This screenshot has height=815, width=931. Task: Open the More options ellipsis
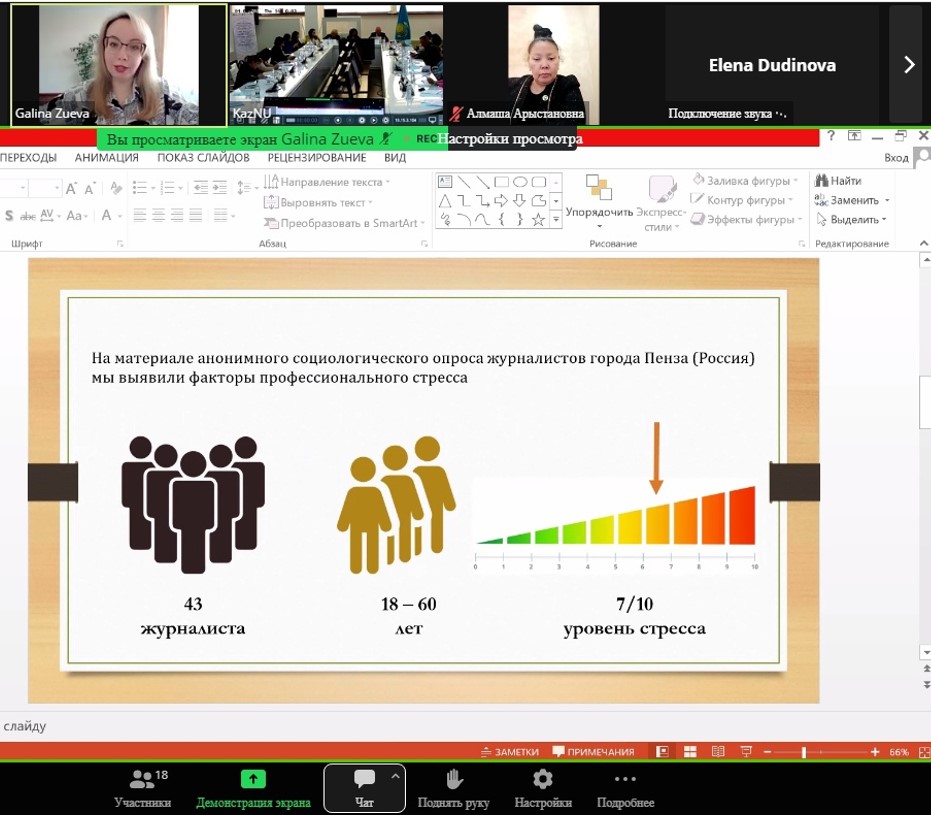click(625, 786)
